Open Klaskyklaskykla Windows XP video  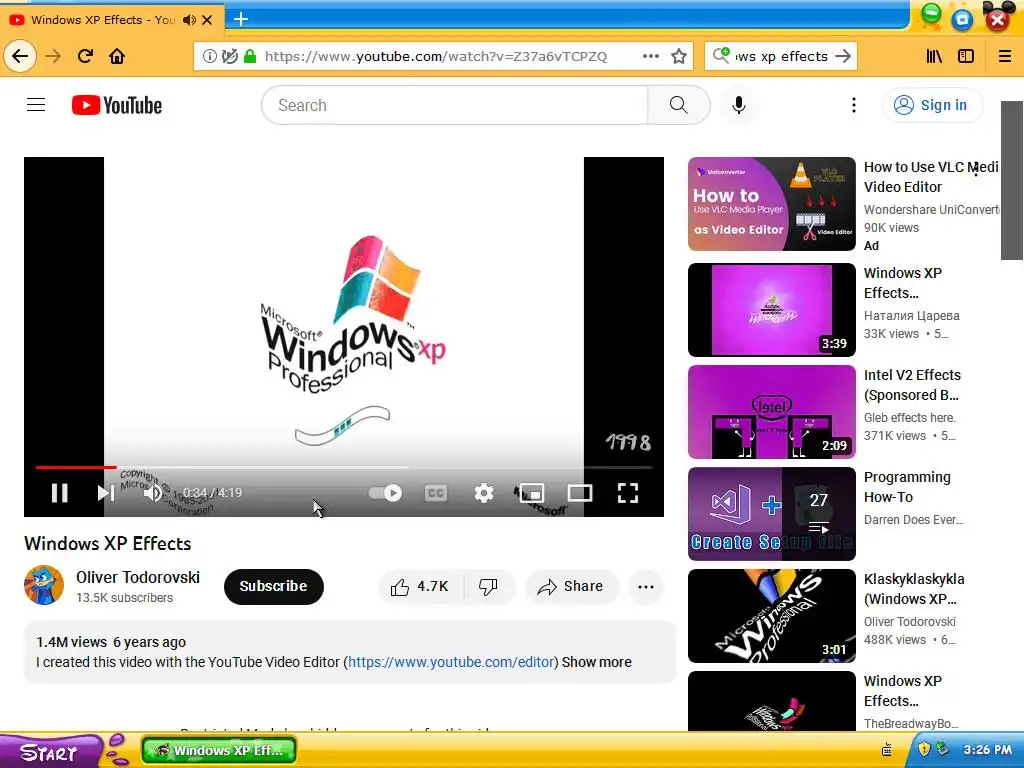tap(771, 616)
